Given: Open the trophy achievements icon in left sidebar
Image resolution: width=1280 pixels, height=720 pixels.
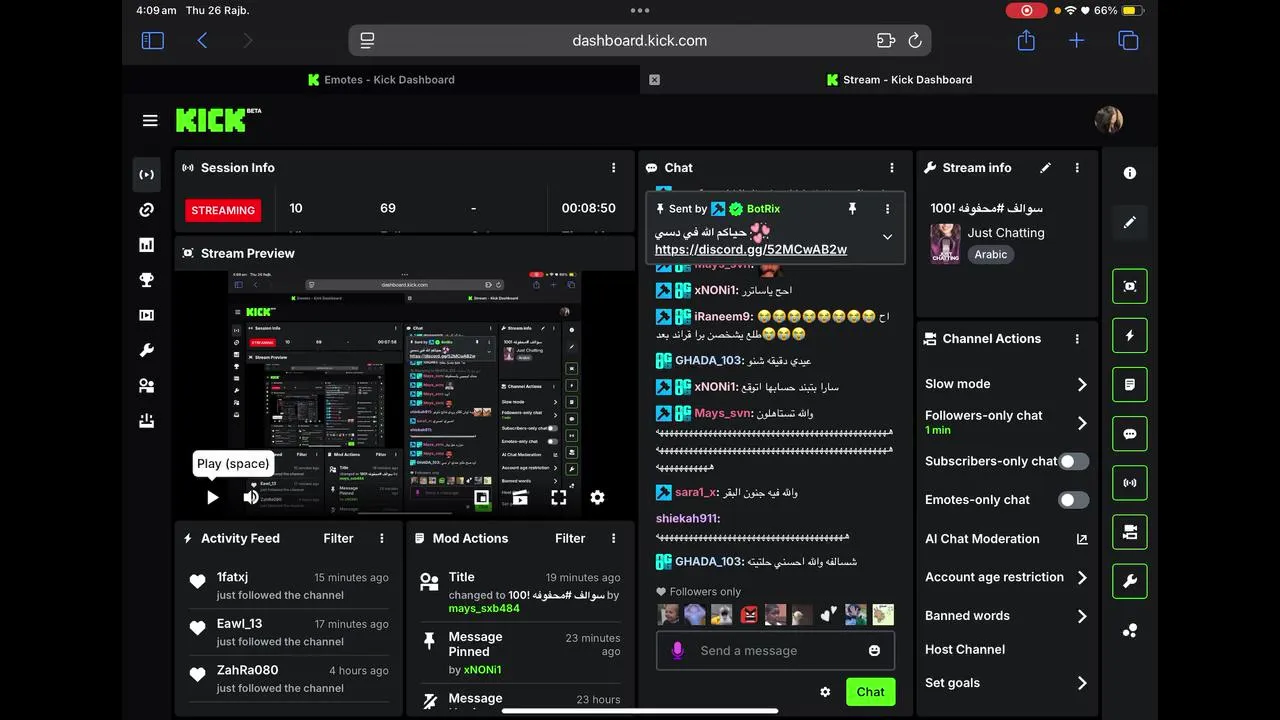Looking at the screenshot, I should (x=147, y=280).
